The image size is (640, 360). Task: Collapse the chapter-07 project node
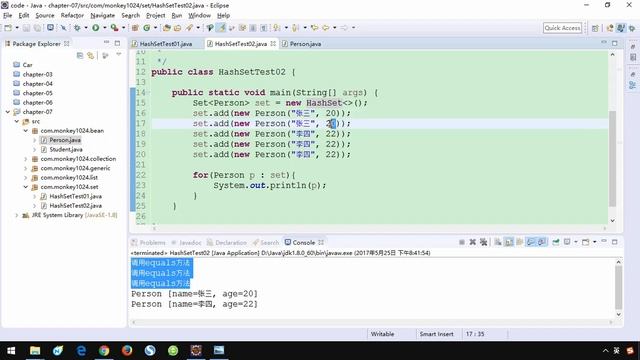(7, 112)
